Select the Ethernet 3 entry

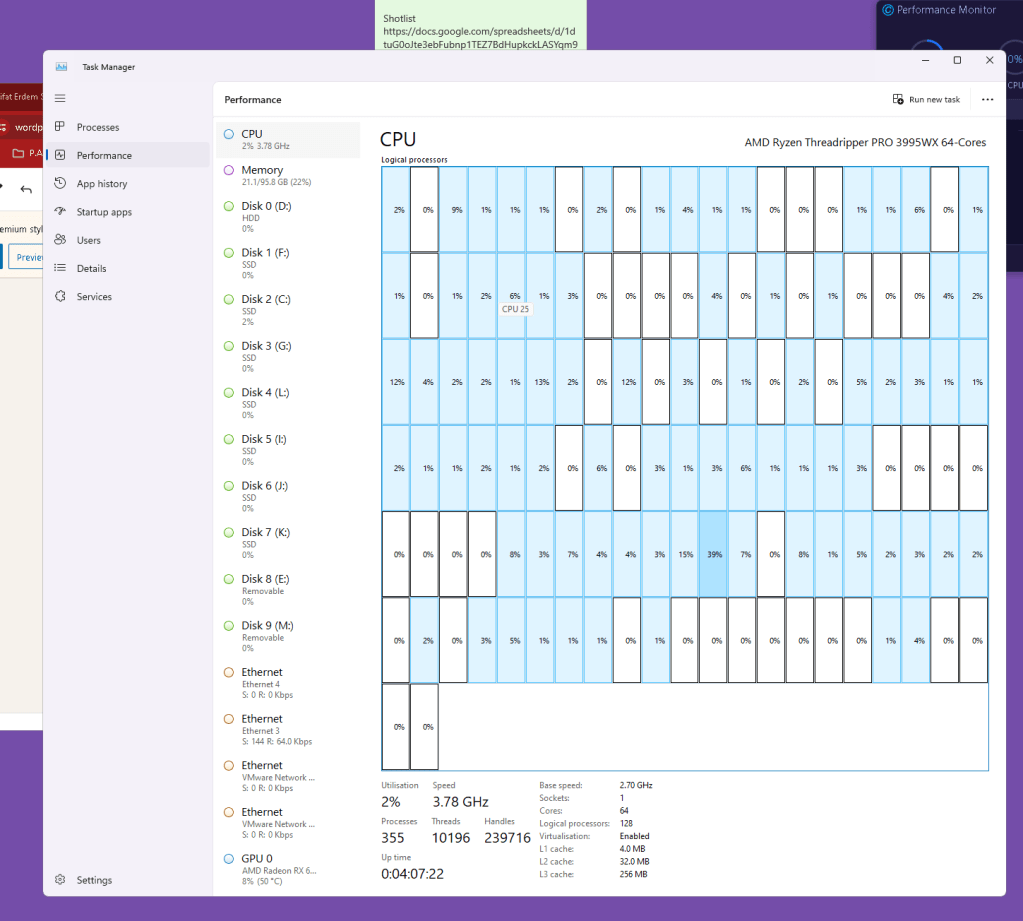click(288, 729)
